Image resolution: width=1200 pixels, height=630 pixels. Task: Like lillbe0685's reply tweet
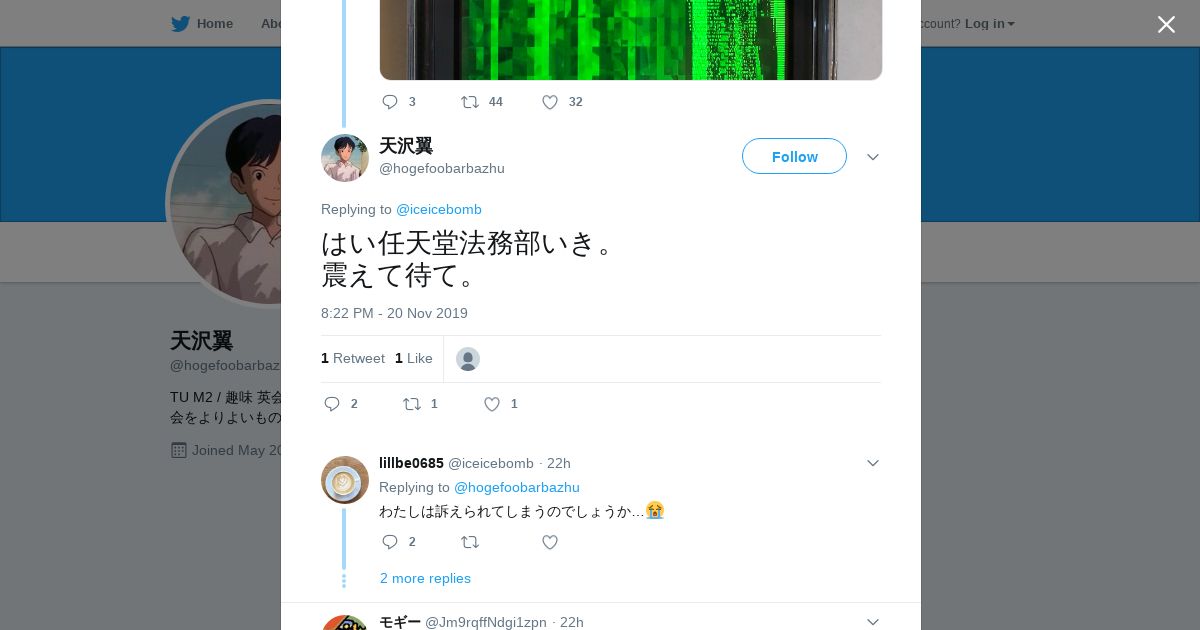click(550, 542)
